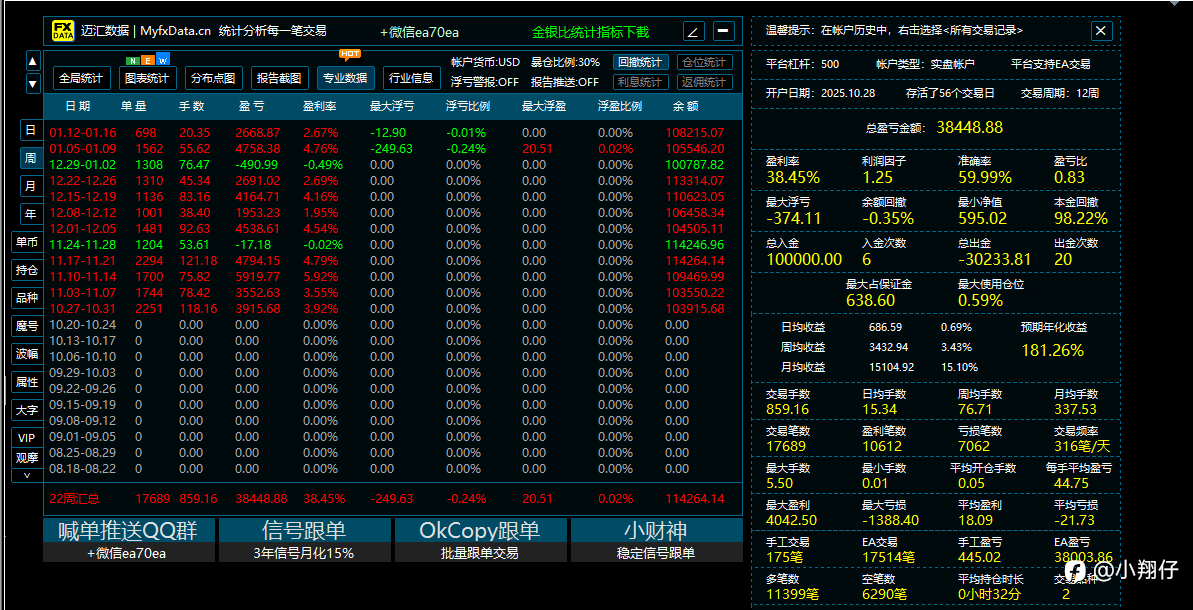This screenshot has height=610, width=1193.
Task: Sort by 日期 column header
Action: click(78, 106)
